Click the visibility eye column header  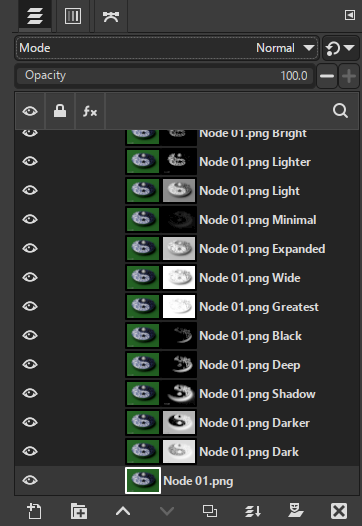coord(30,111)
